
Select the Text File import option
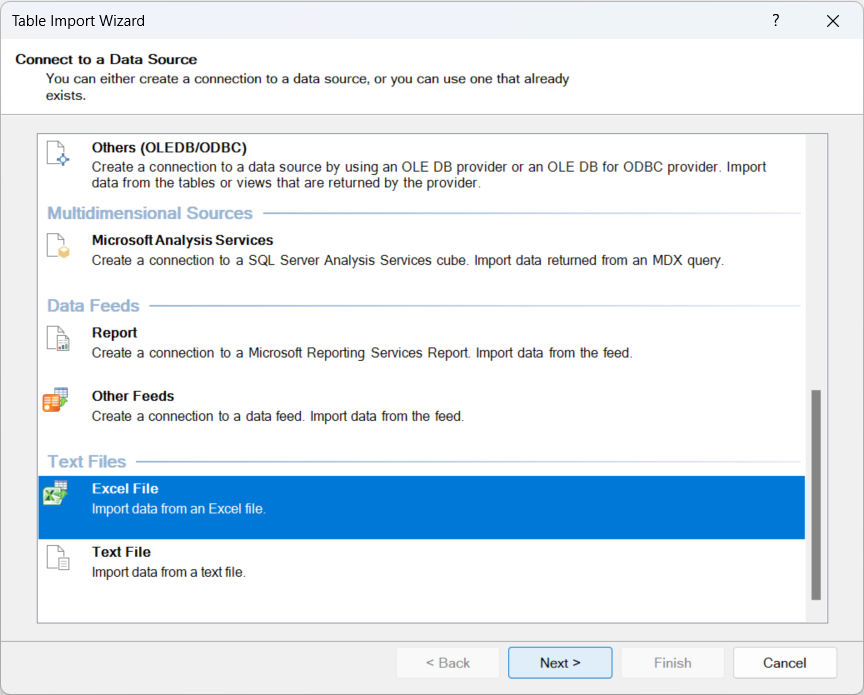pyautogui.click(x=300, y=560)
